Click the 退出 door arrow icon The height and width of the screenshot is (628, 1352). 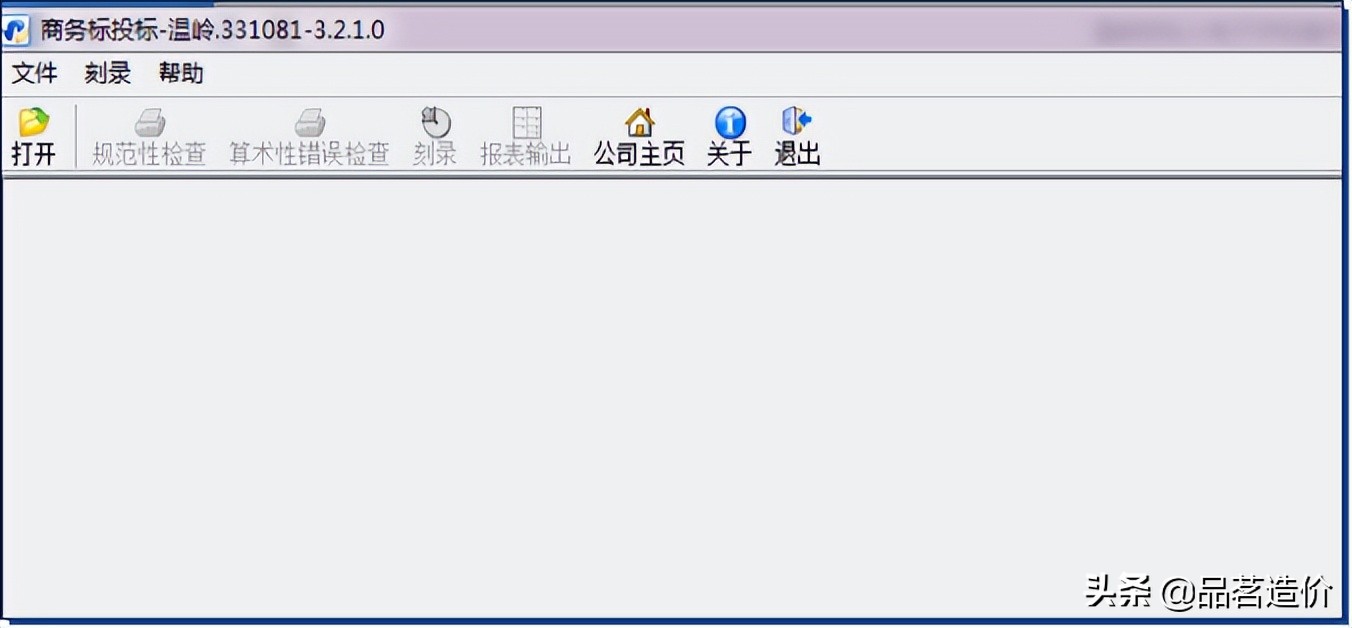pyautogui.click(x=797, y=121)
